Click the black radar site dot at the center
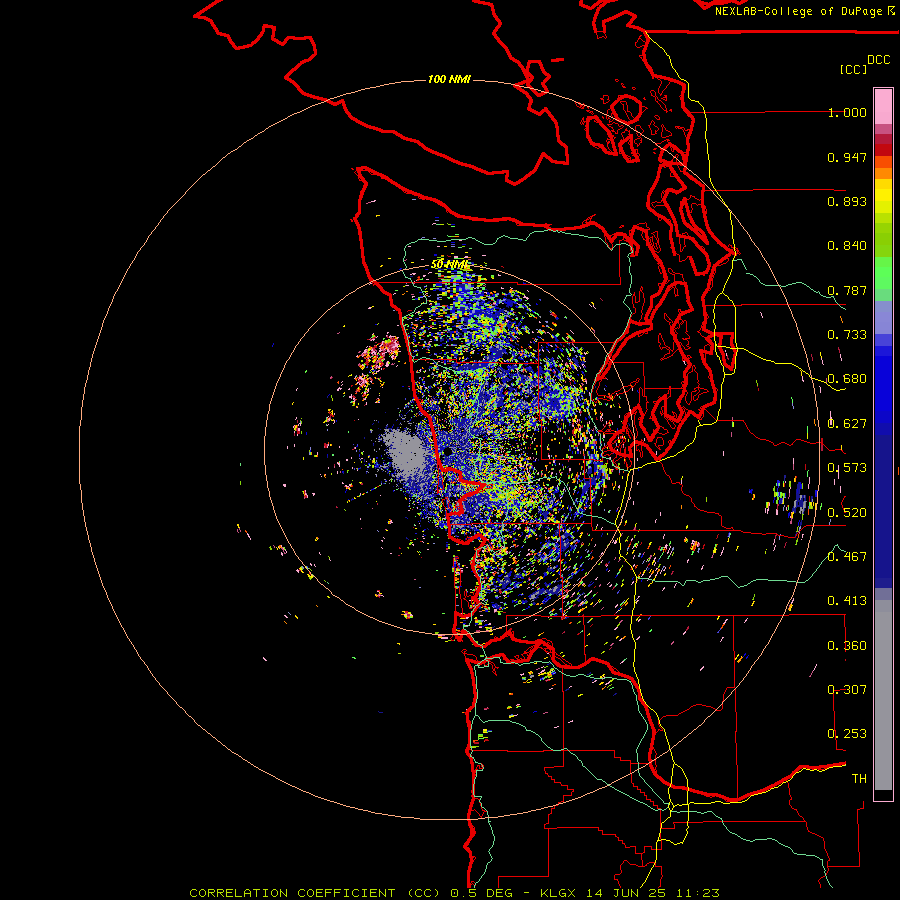 [x=447, y=452]
